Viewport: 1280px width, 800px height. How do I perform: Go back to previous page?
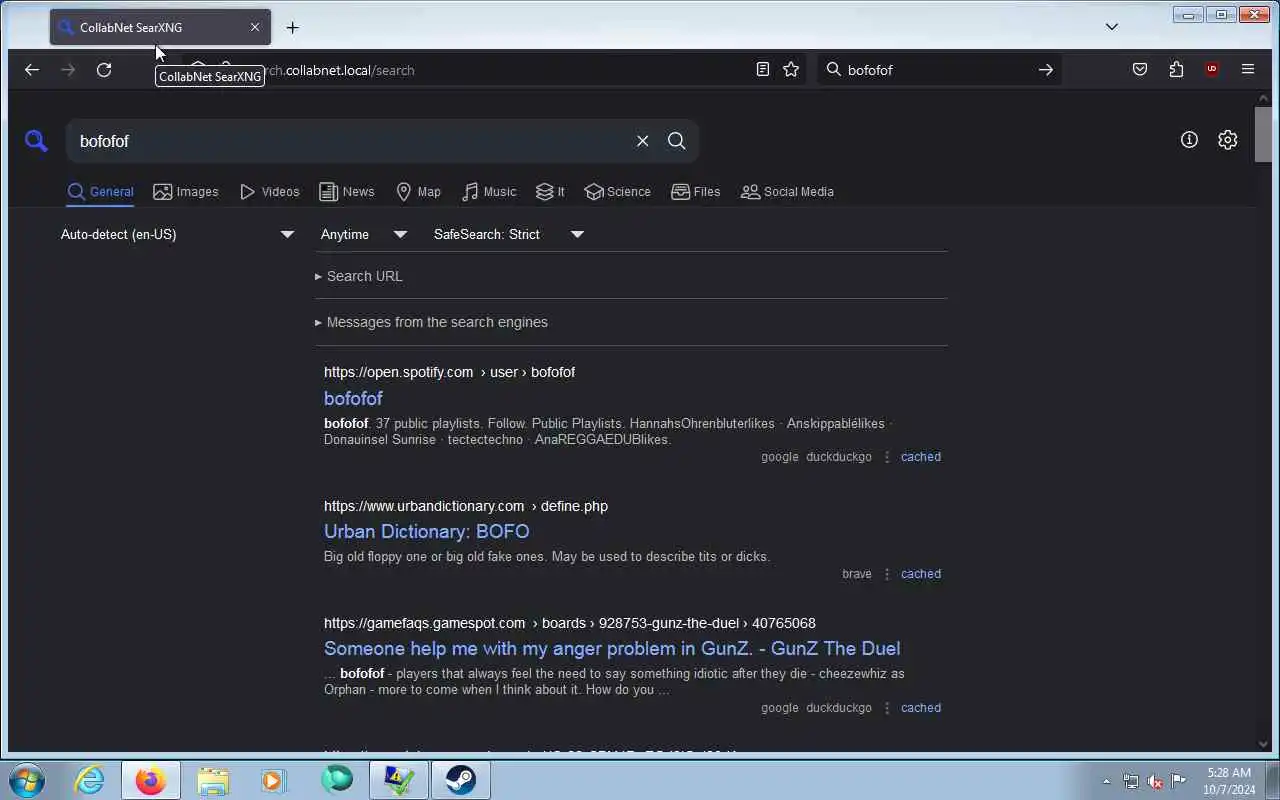32,70
